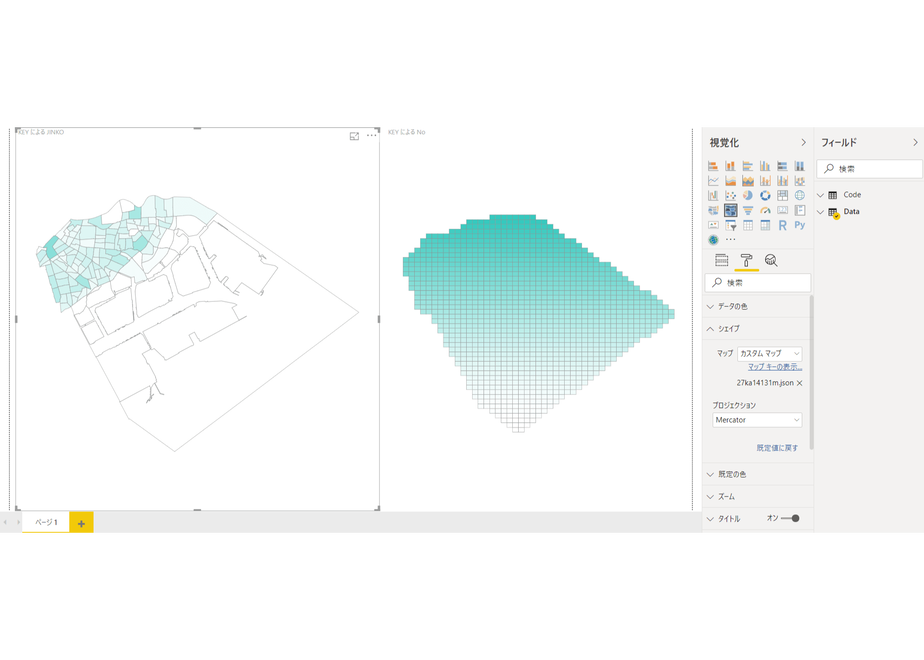Select the treemap visual
Image resolution: width=924 pixels, height=660 pixels.
(783, 195)
